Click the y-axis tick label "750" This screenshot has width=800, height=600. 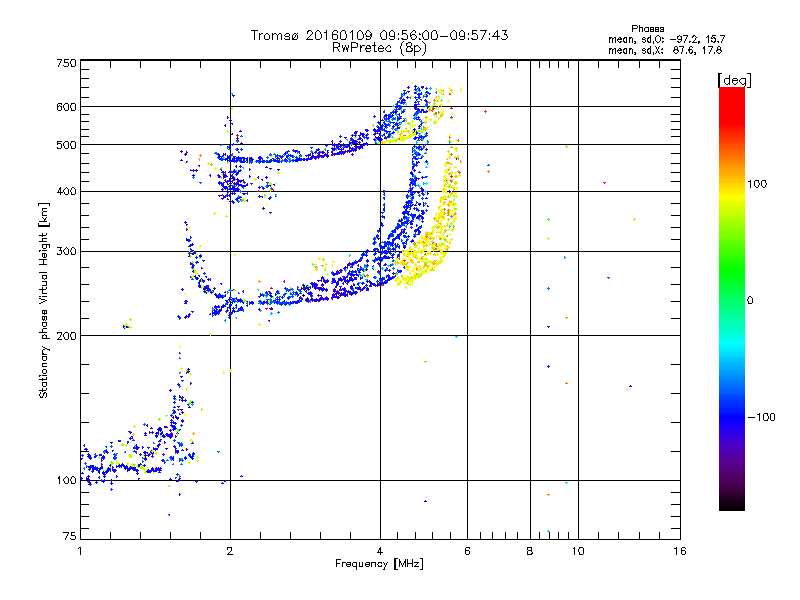click(66, 63)
